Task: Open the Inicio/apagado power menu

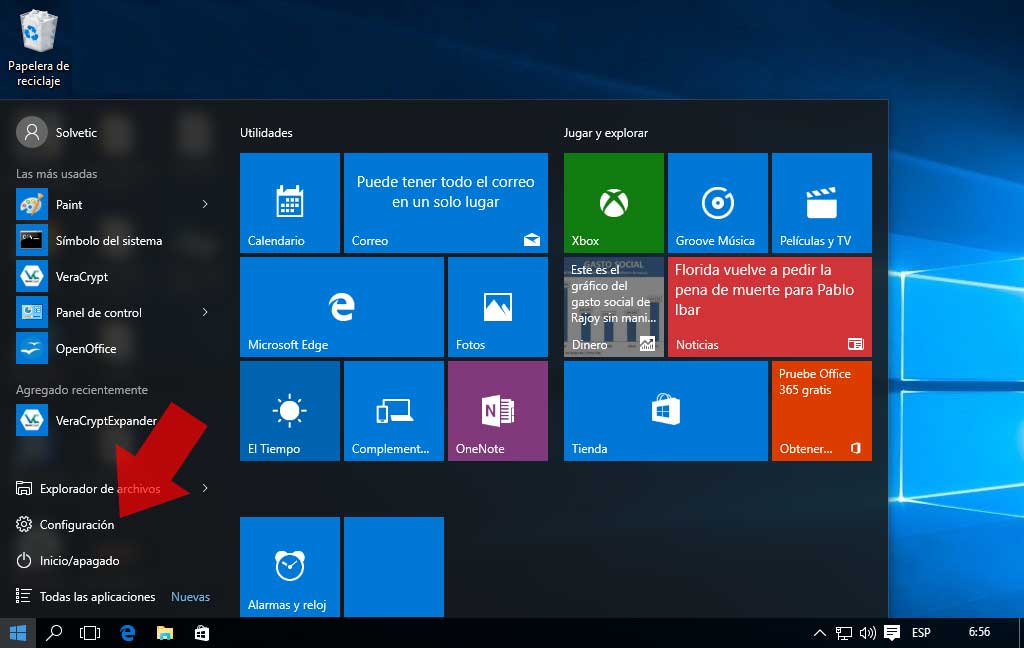Action: coord(78,561)
